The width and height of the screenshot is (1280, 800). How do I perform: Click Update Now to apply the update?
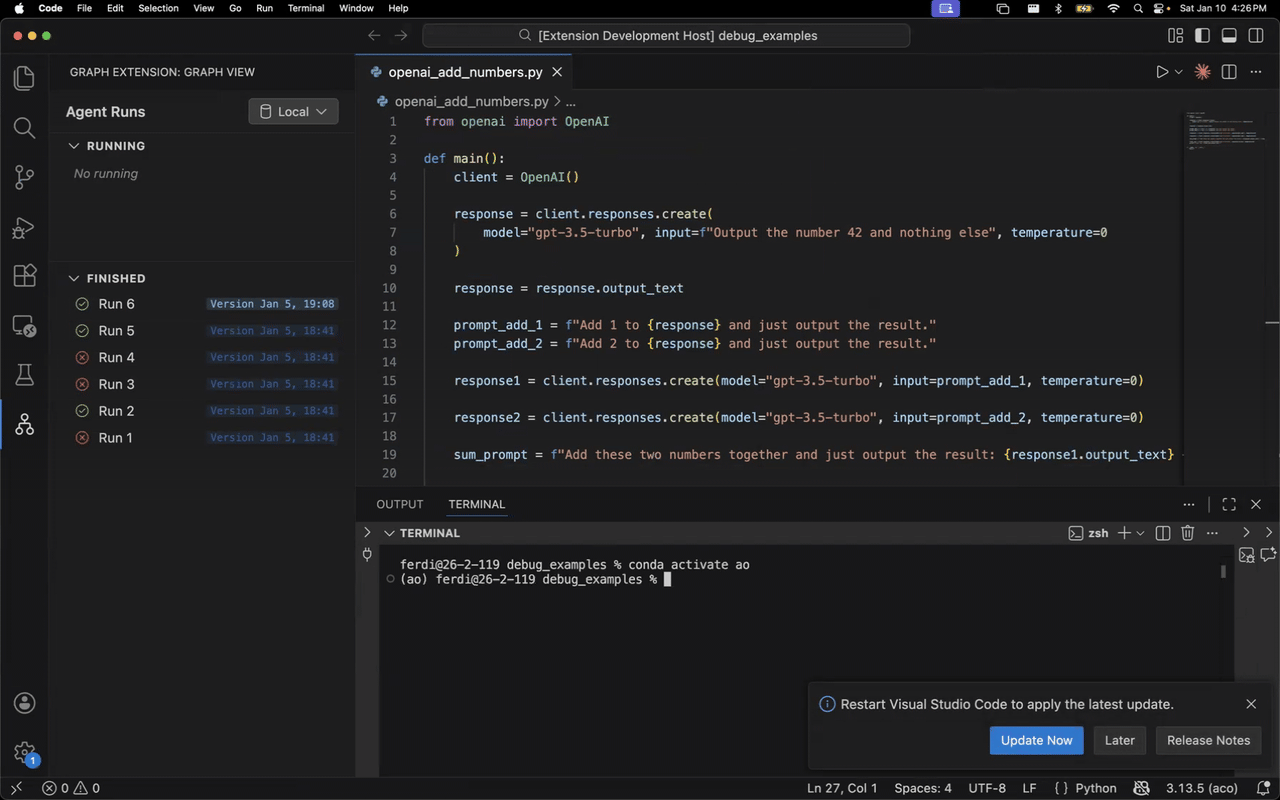click(x=1036, y=740)
